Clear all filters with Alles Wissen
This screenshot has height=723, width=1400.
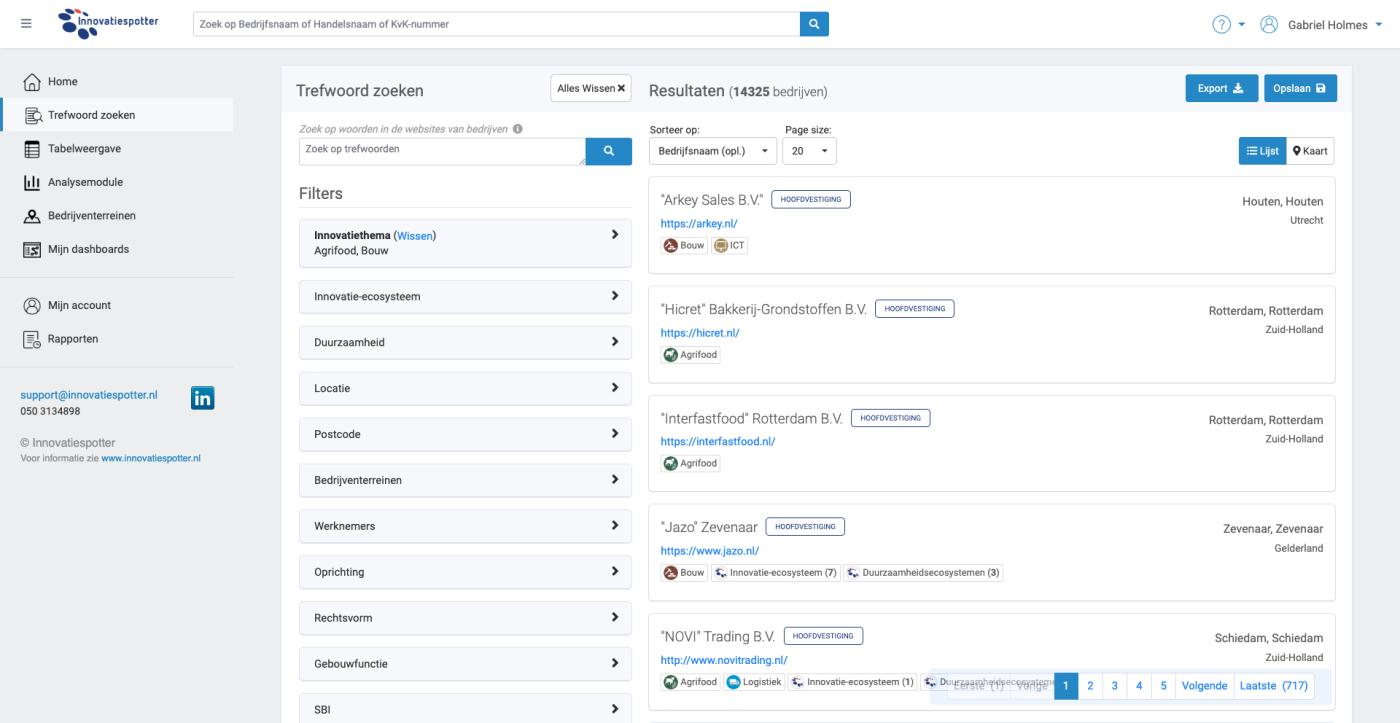591,88
